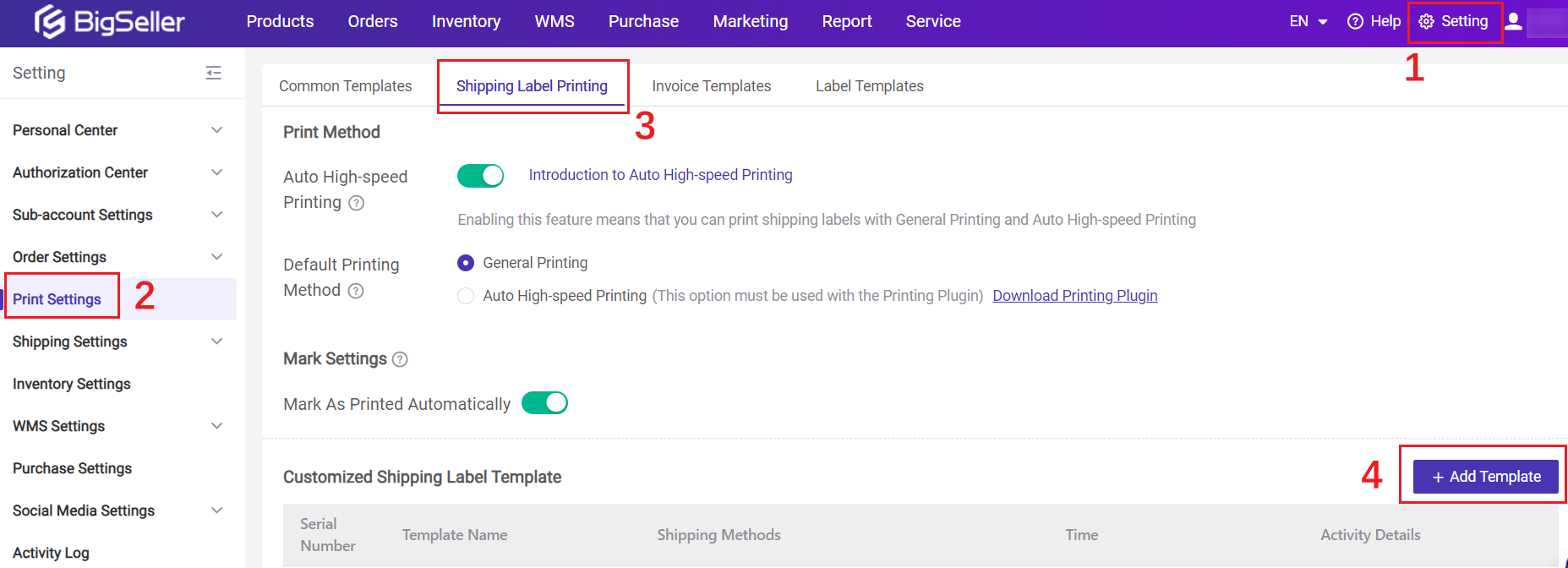This screenshot has width=1568, height=568.
Task: Open Download Printing Plugin link
Action: point(1075,296)
